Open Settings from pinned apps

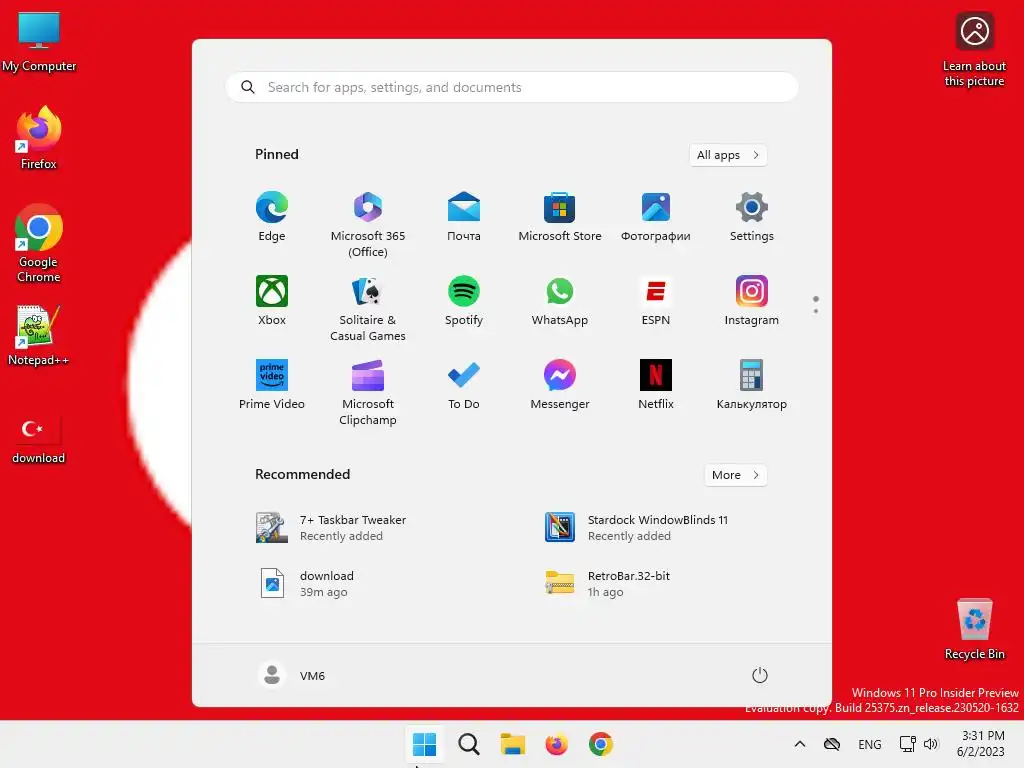click(x=752, y=216)
